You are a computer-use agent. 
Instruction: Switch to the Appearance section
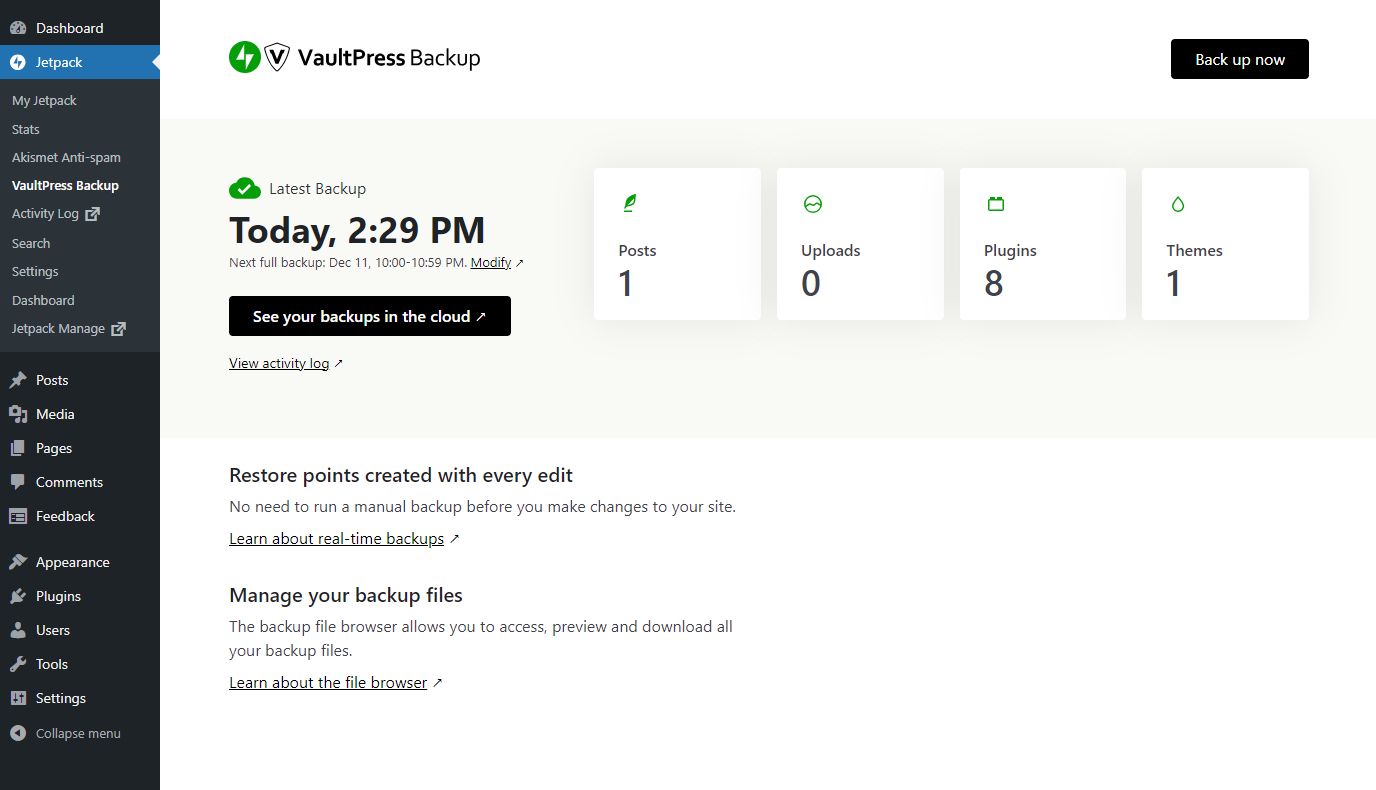pyautogui.click(x=73, y=561)
